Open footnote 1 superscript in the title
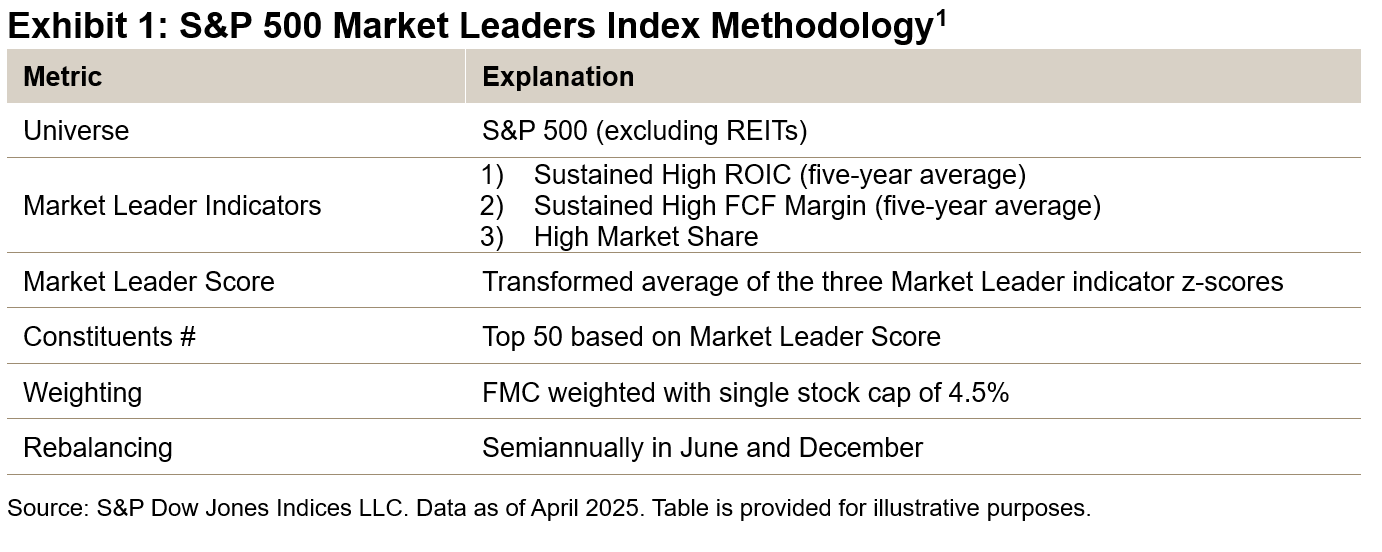 [938, 17]
